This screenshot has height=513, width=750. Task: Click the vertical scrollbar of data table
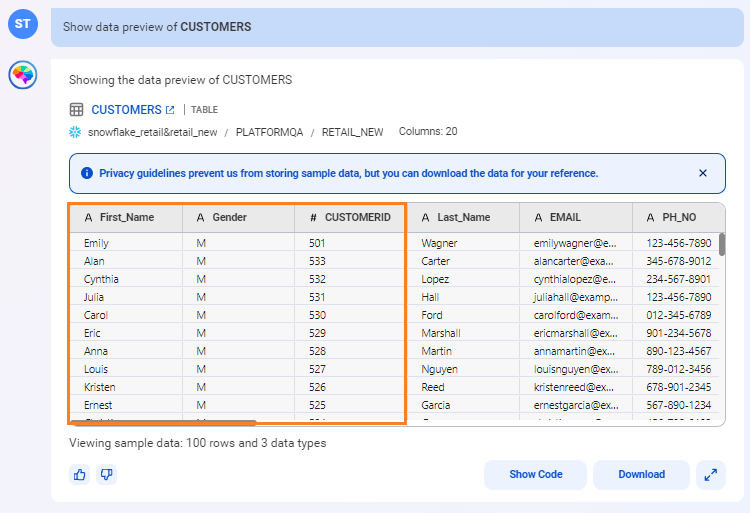tap(722, 244)
